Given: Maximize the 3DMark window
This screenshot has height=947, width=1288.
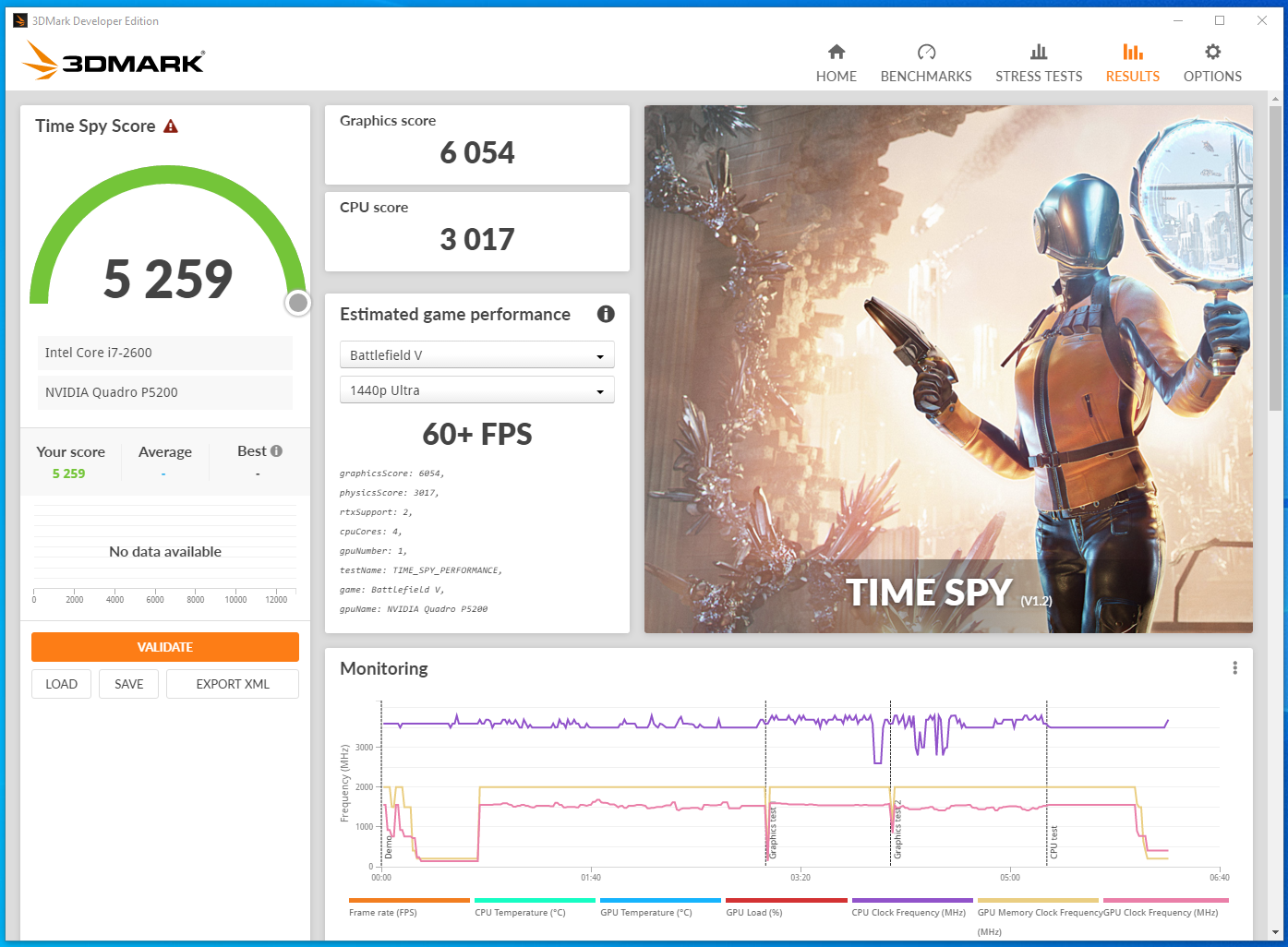Looking at the screenshot, I should 1220,20.
